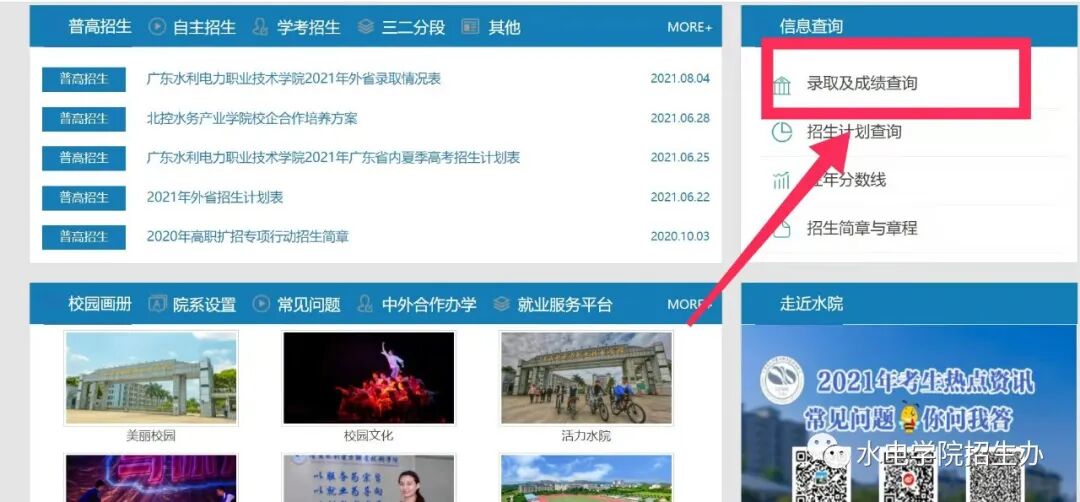Image resolution: width=1080 pixels, height=502 pixels.
Task: Click the 走近水院 panel header
Action: point(908,304)
